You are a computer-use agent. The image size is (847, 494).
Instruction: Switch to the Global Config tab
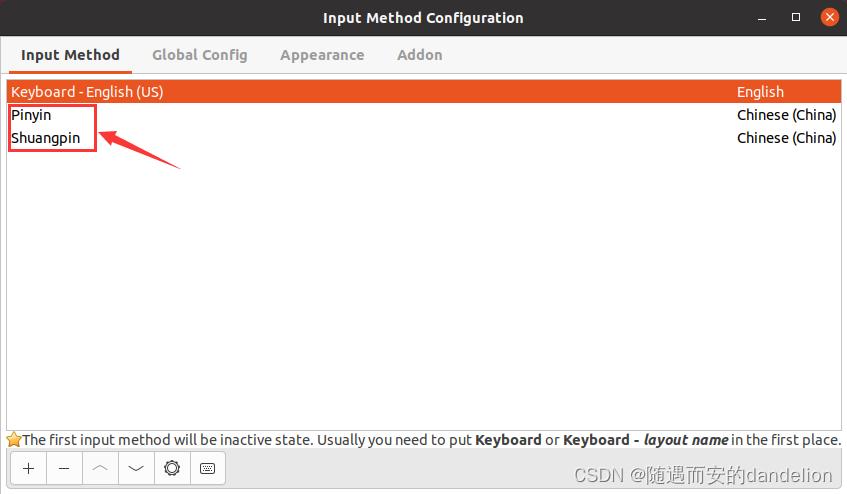199,55
